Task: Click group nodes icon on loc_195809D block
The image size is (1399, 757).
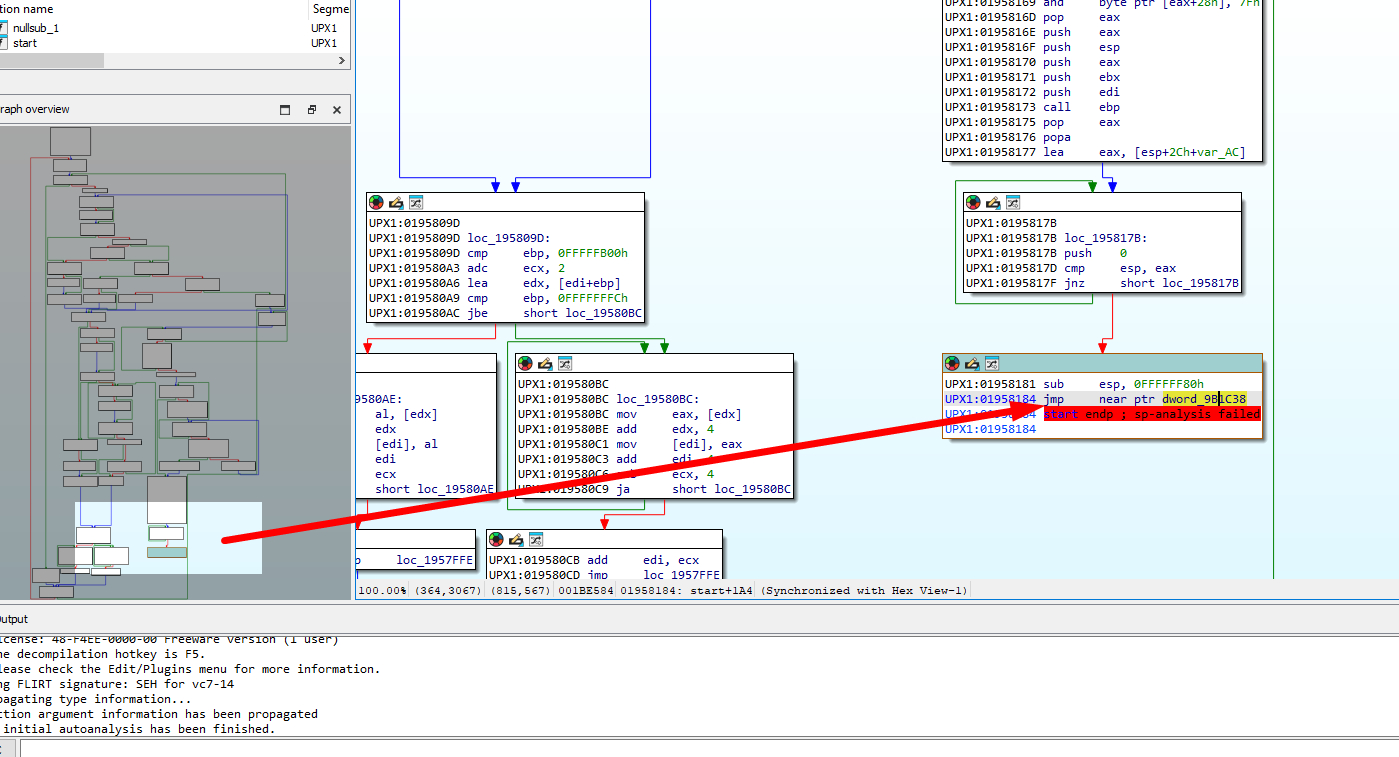Action: 416,202
